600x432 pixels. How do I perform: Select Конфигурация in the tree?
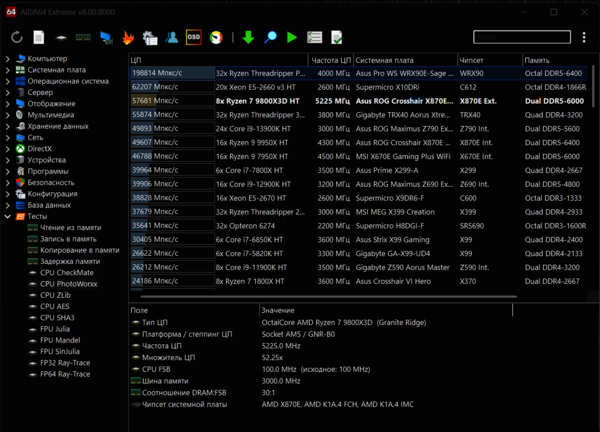[x=52, y=194]
